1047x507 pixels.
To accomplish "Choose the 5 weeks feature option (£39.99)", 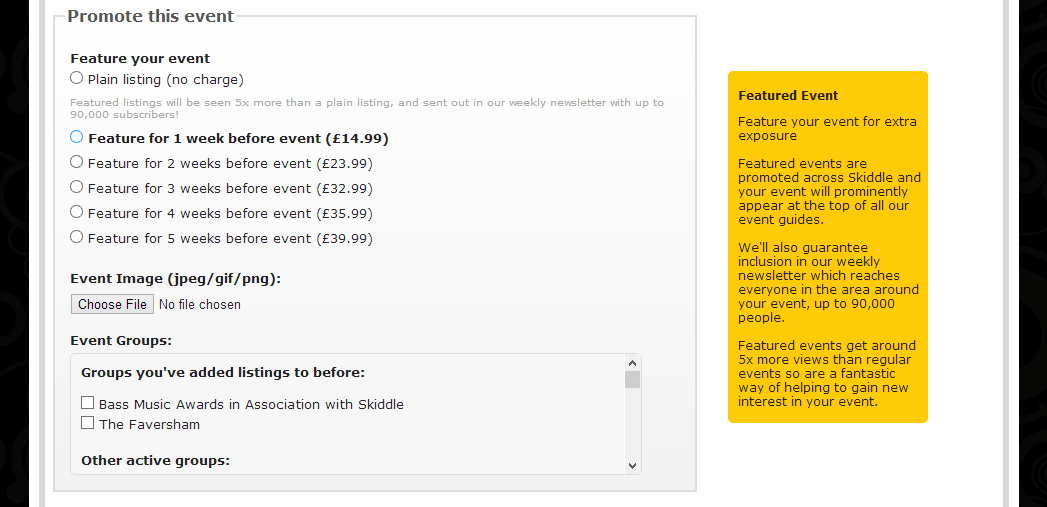I will [77, 237].
